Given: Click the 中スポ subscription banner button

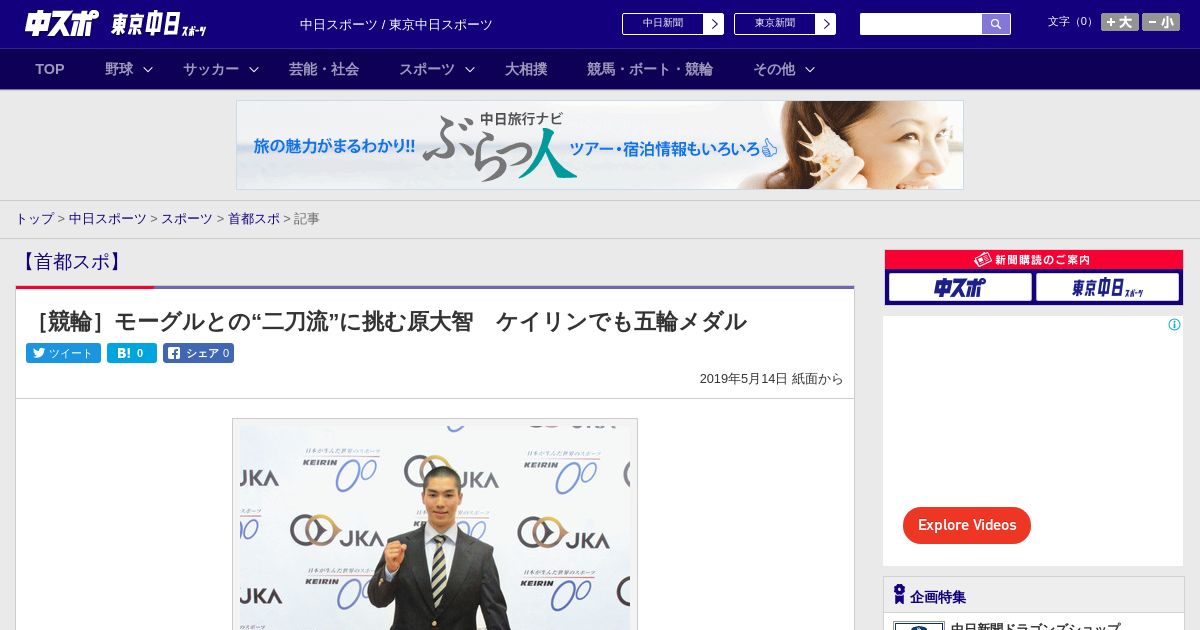Looking at the screenshot, I should pos(960,287).
